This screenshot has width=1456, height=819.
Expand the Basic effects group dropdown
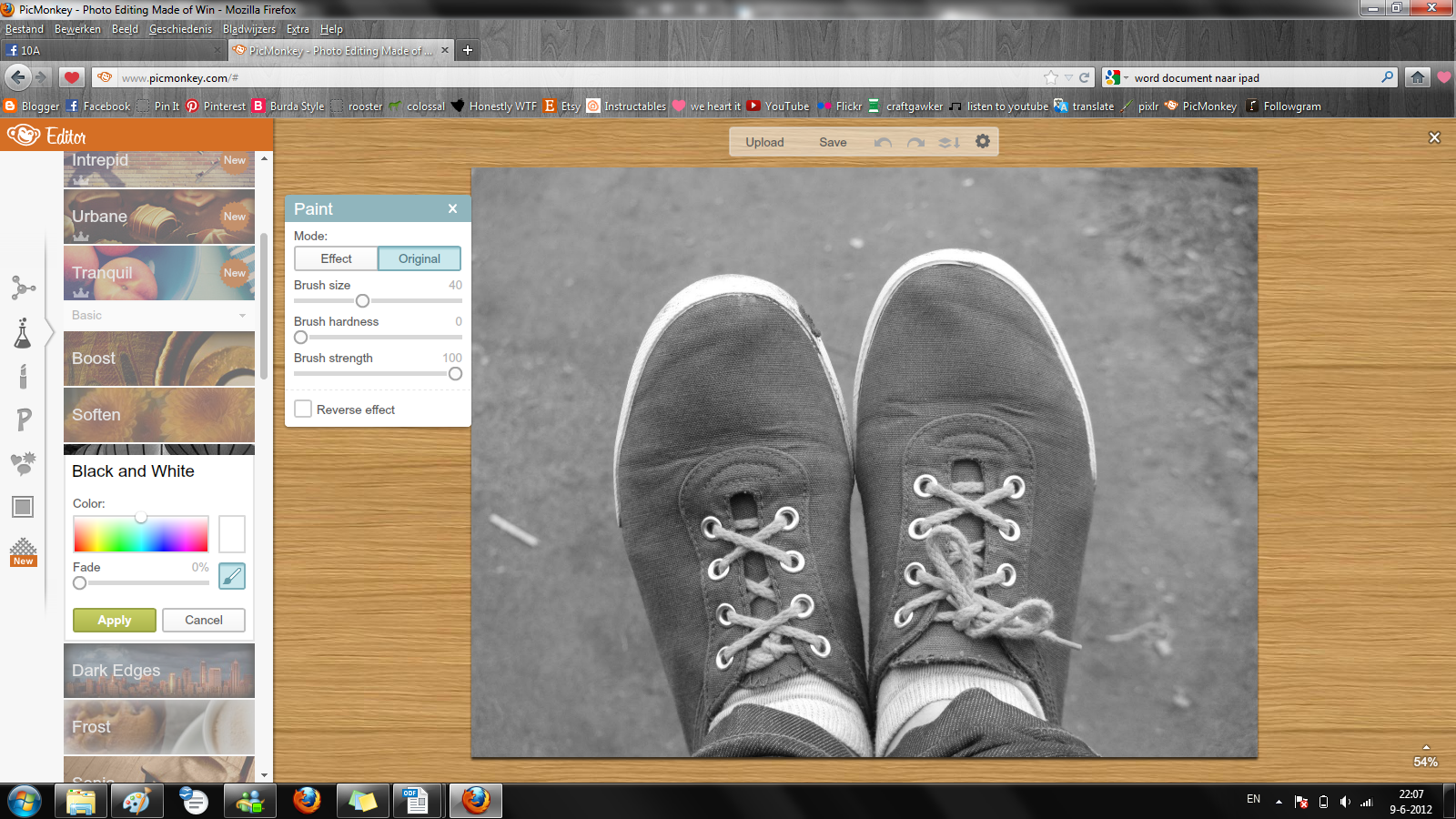pyautogui.click(x=159, y=315)
